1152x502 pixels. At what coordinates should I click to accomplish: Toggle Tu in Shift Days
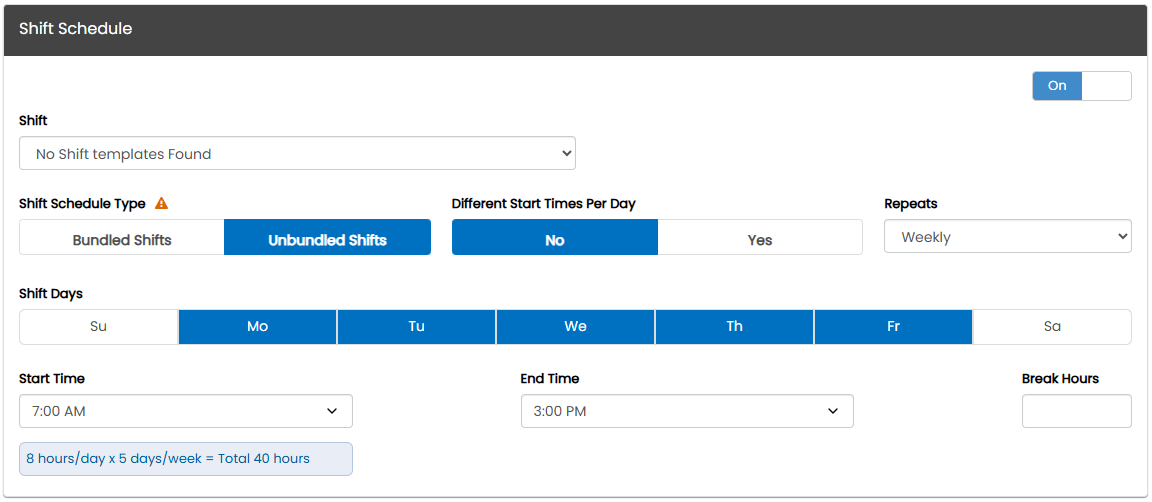417,327
